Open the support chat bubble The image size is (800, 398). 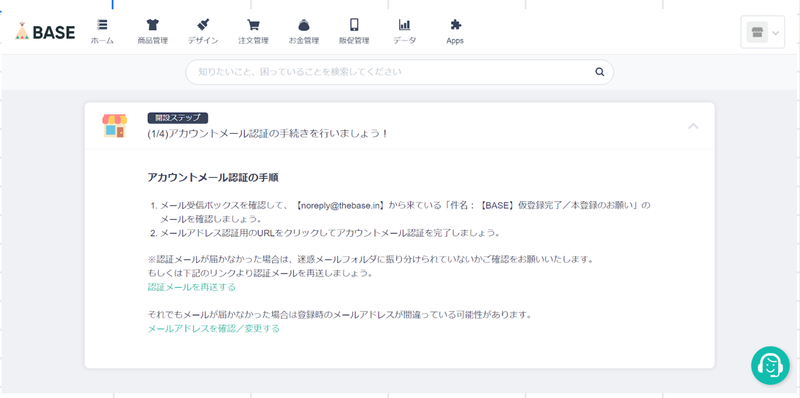click(770, 365)
